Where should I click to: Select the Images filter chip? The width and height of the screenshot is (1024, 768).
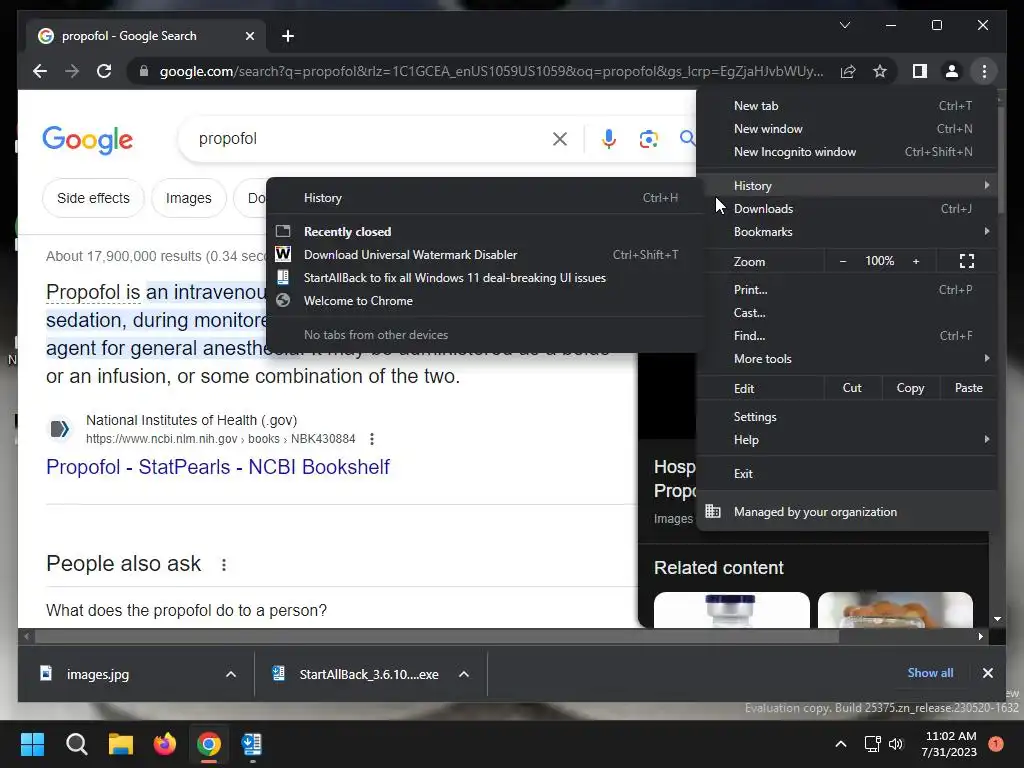coord(189,198)
